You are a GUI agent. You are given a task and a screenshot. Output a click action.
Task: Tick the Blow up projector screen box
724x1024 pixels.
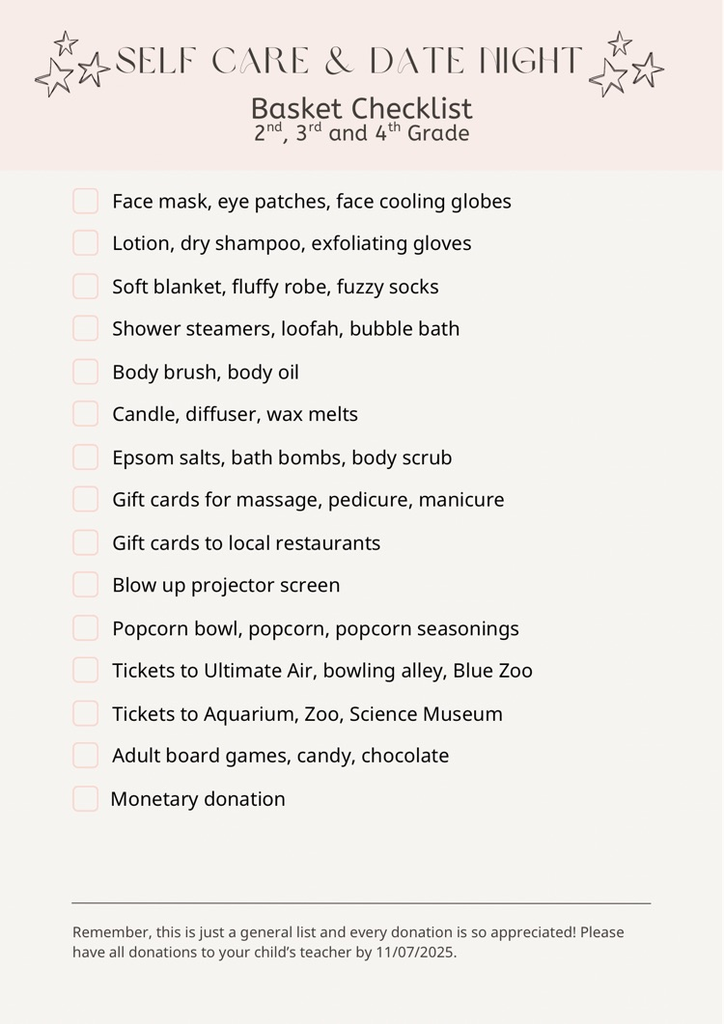click(x=85, y=585)
